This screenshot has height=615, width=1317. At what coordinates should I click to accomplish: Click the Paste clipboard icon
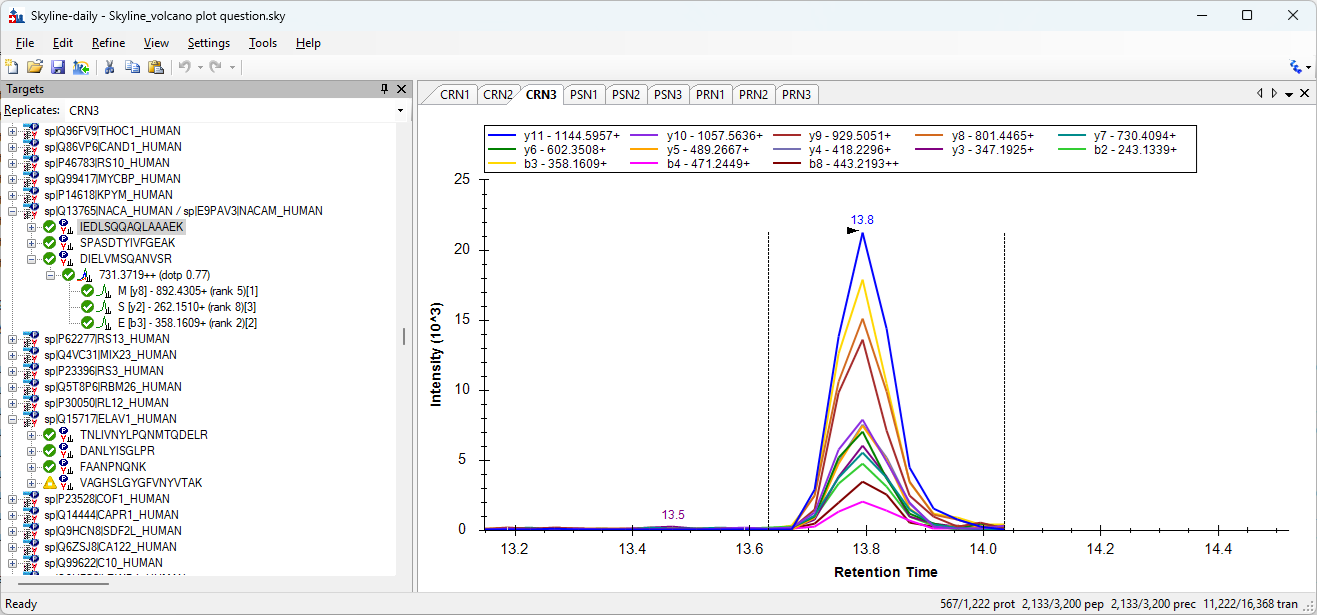pyautogui.click(x=155, y=67)
